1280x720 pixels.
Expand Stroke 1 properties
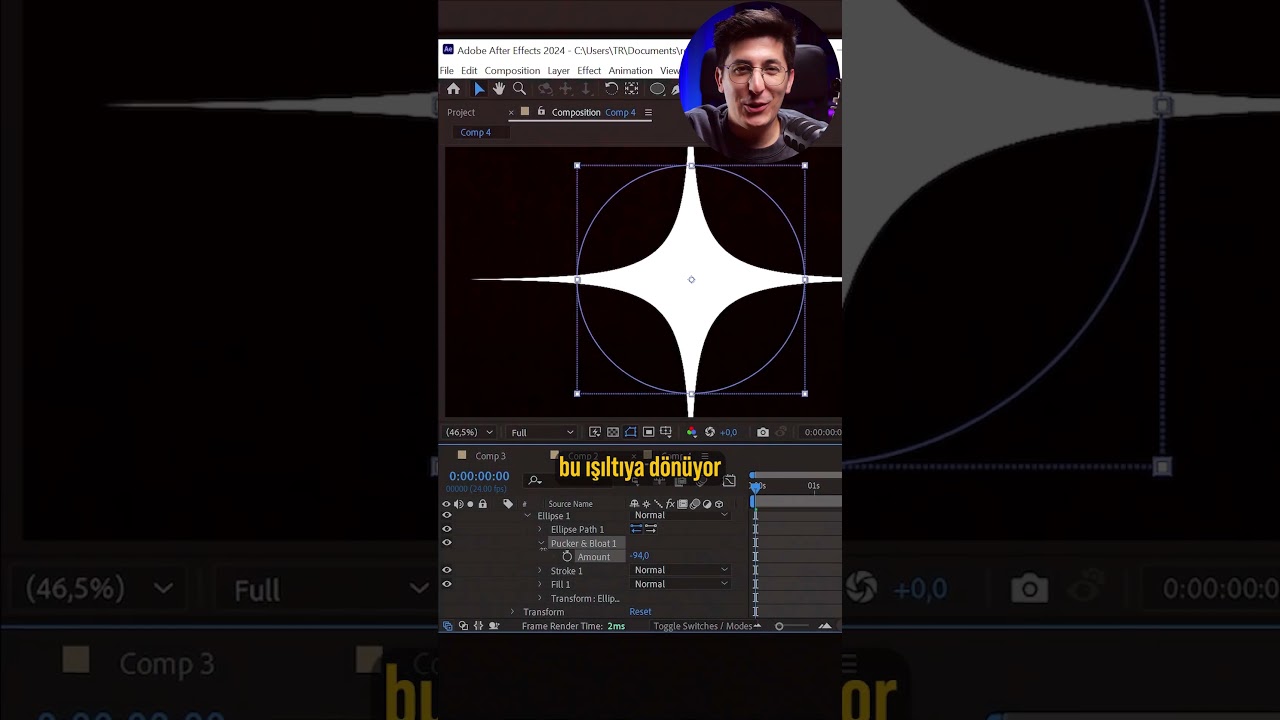coord(540,570)
